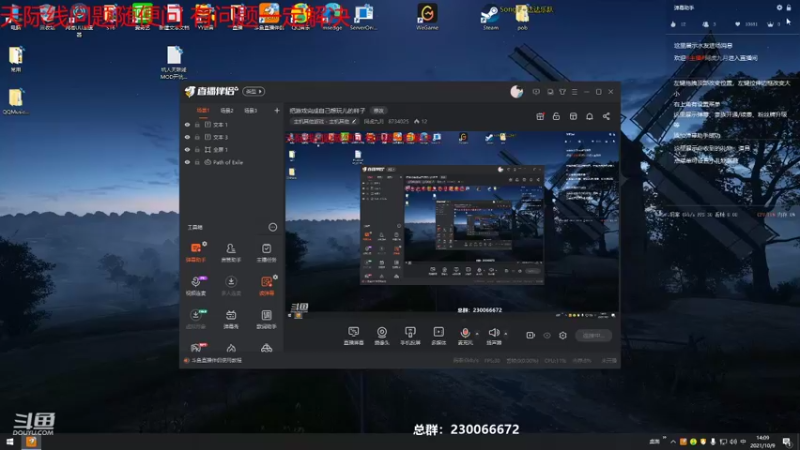Lock the 文本 1 source

point(197,124)
